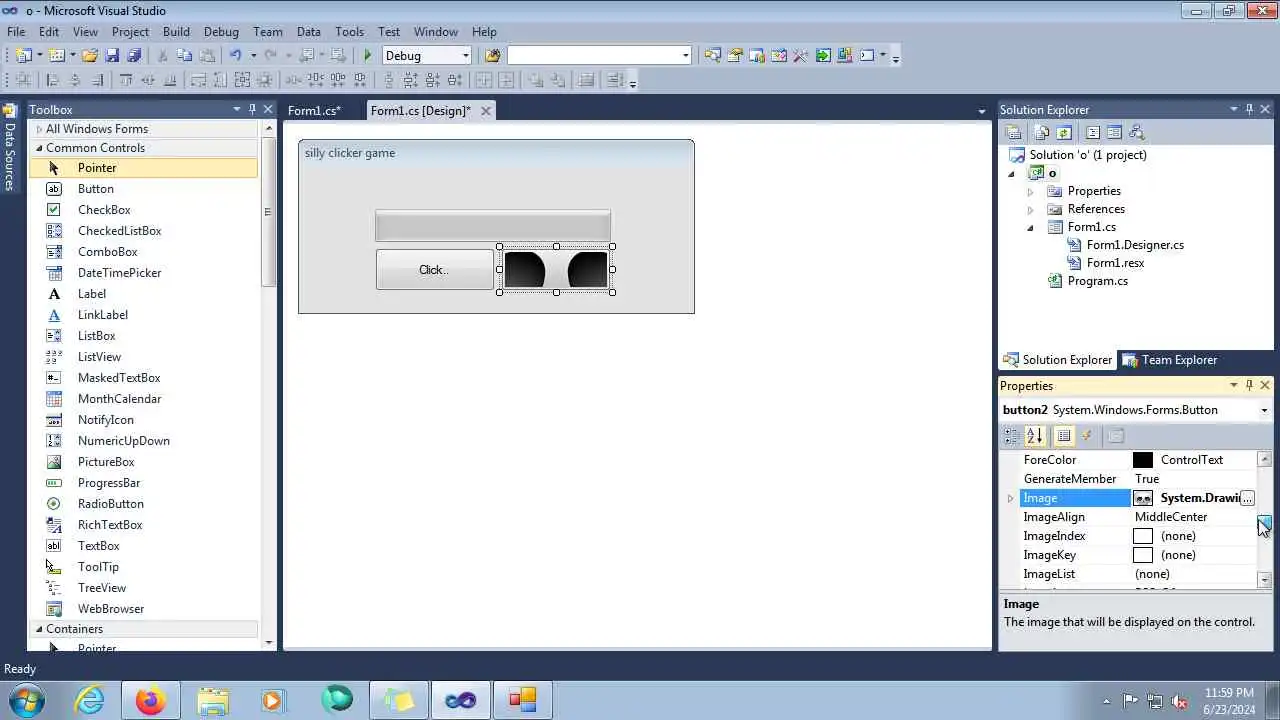This screenshot has height=720, width=1280.
Task: Click the Data Sources side tab
Action: point(10,148)
